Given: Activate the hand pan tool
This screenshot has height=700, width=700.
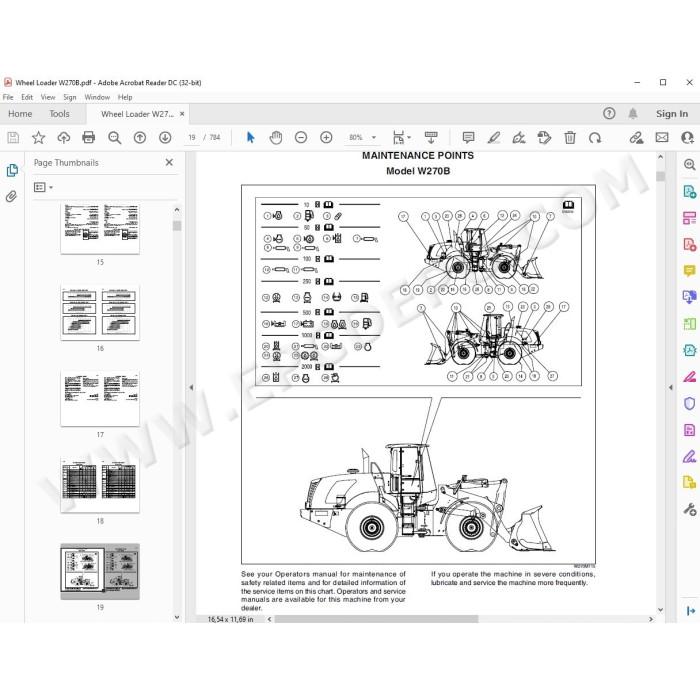Looking at the screenshot, I should click(276, 138).
